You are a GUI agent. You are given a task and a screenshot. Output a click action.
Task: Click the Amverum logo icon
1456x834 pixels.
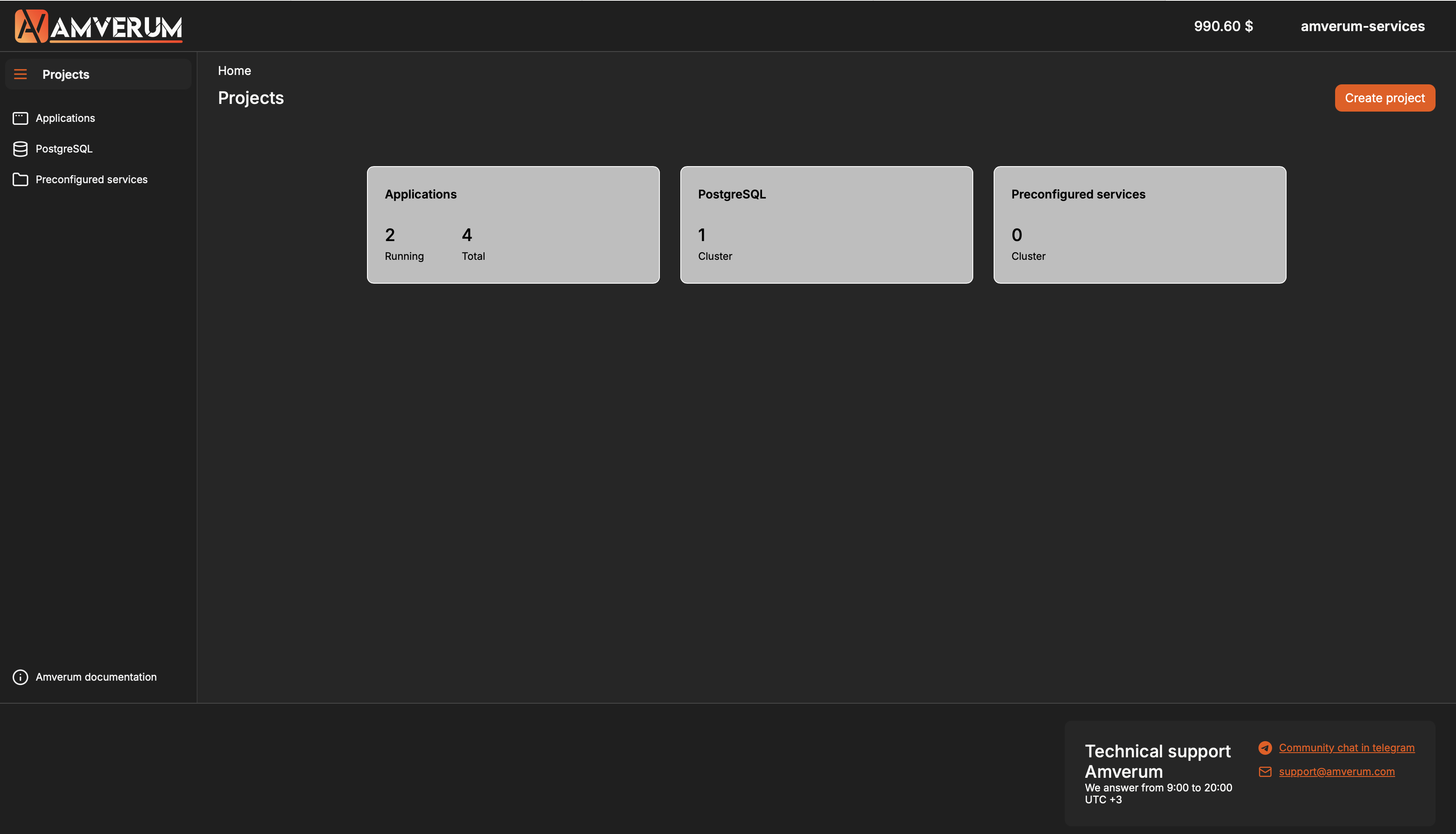click(x=31, y=26)
